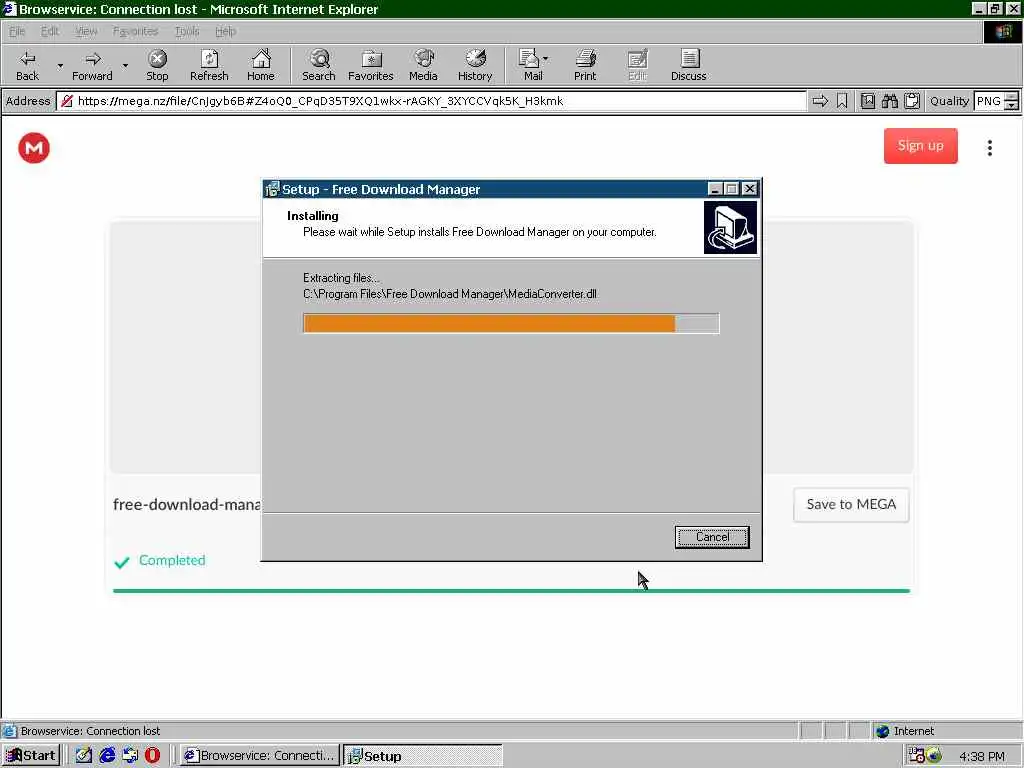Click the binoculars find icon
Image resolution: width=1024 pixels, height=768 pixels.
tap(889, 101)
